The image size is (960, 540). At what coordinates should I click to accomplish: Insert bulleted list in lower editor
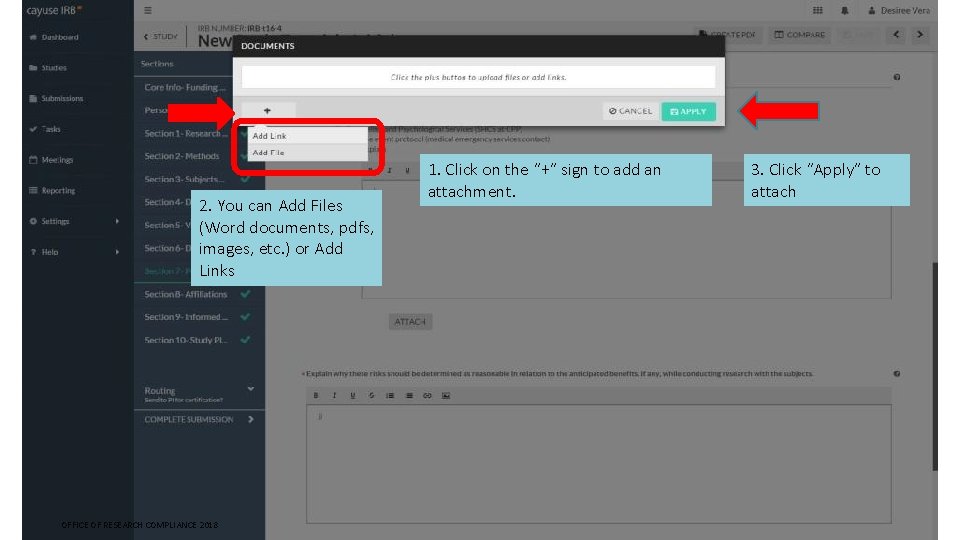[x=409, y=396]
